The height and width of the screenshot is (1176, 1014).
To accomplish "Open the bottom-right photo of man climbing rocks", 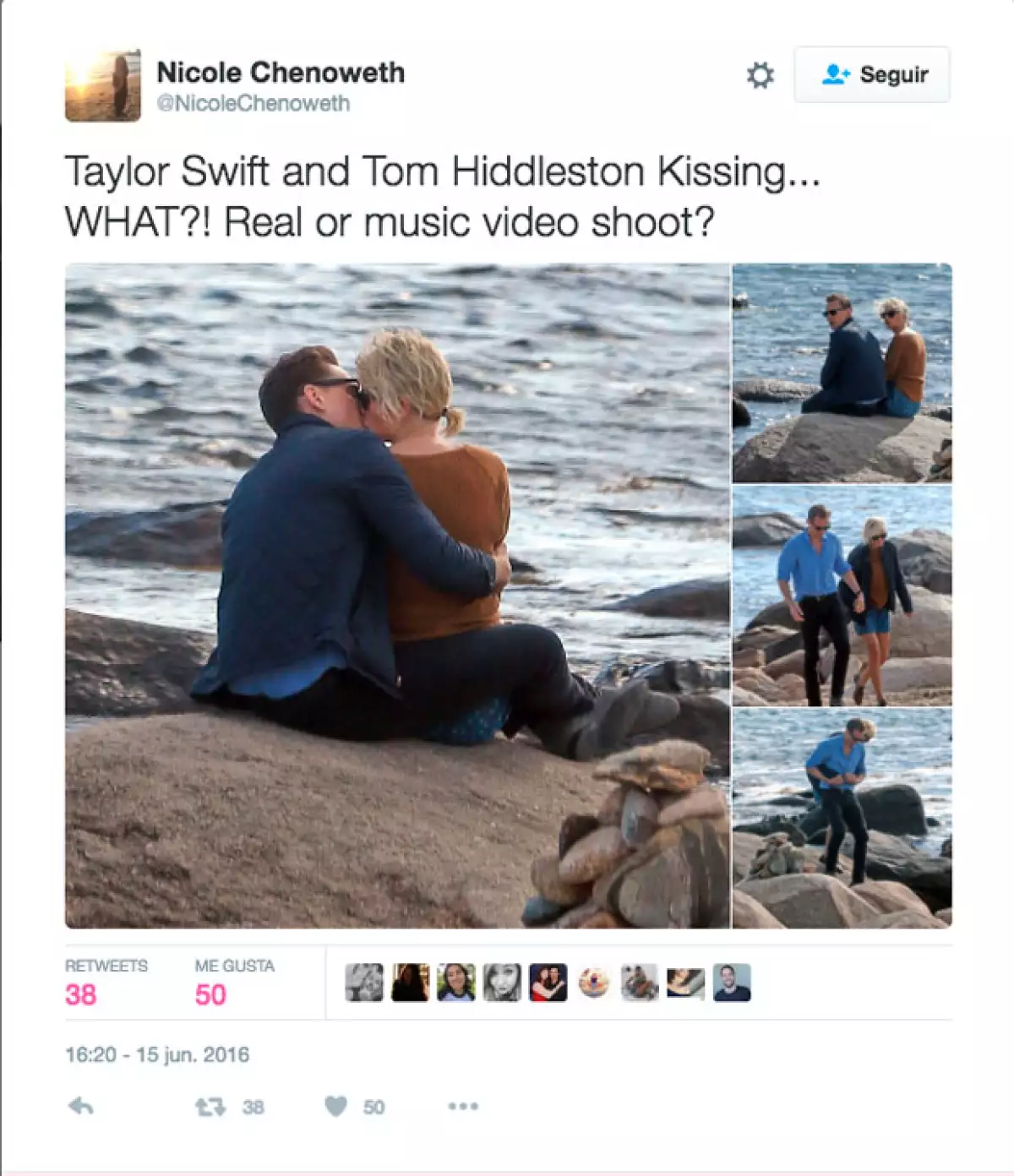I will 842,819.
